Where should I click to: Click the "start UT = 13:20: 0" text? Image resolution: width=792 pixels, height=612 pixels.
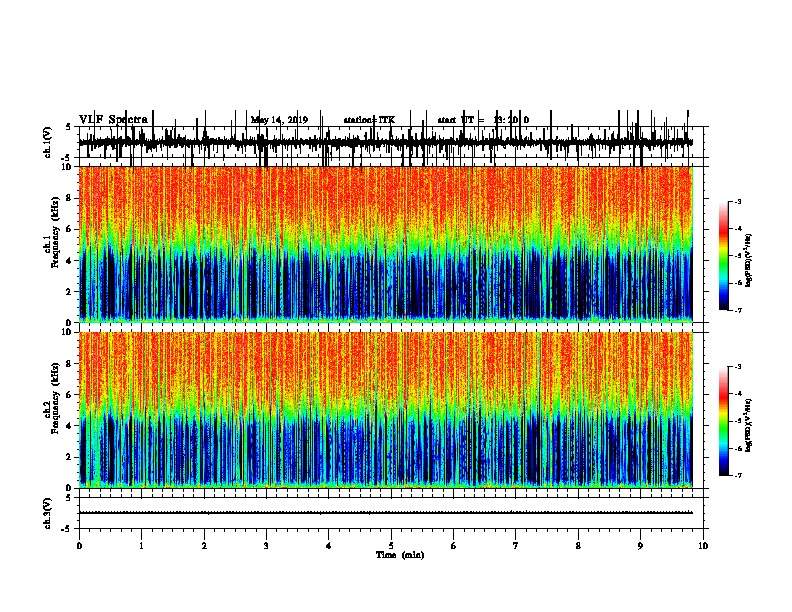[x=483, y=120]
